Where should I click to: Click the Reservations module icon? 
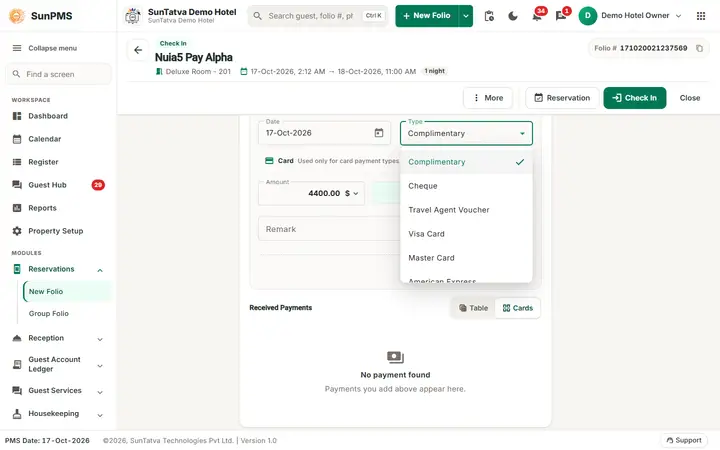(x=17, y=269)
